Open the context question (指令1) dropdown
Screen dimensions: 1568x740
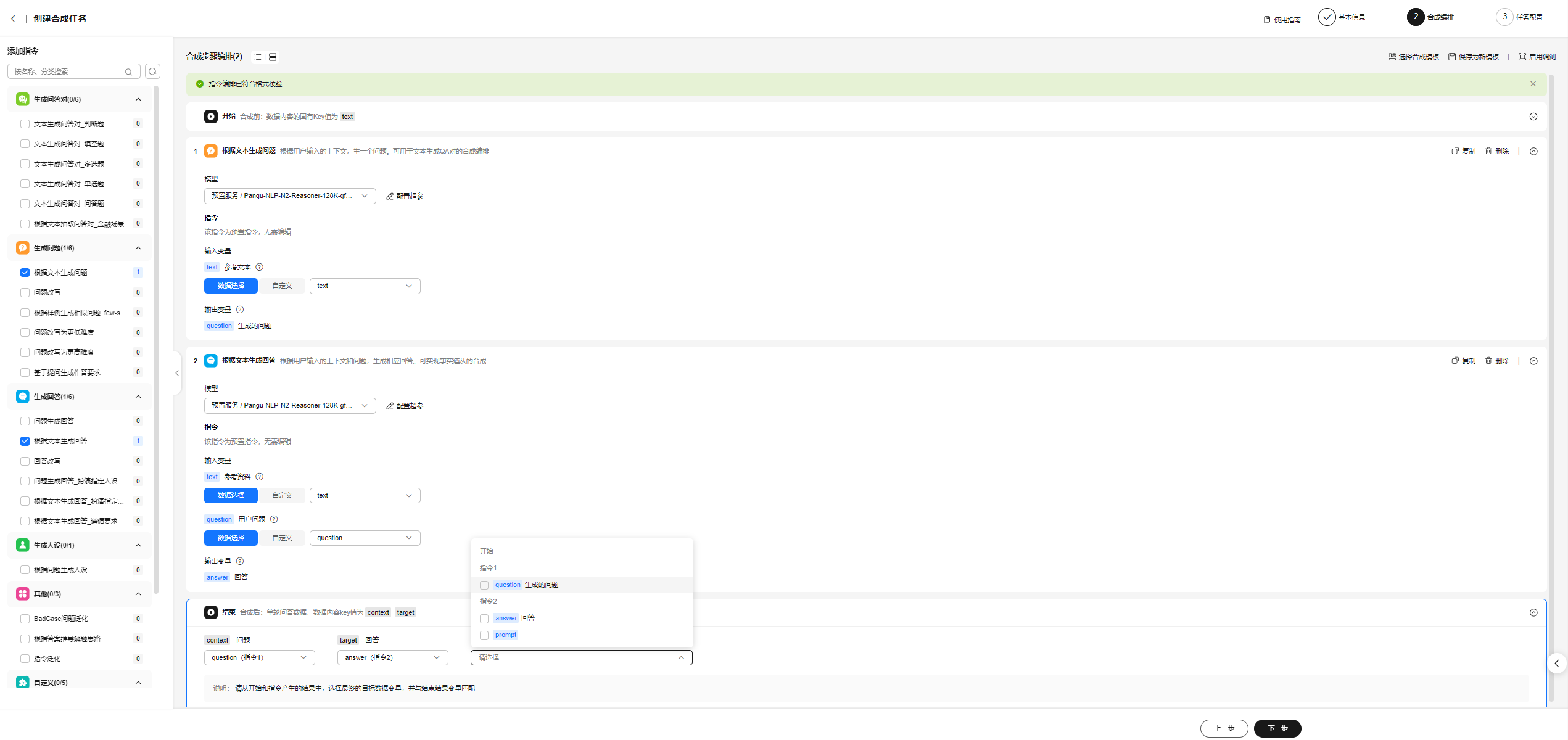pos(259,657)
